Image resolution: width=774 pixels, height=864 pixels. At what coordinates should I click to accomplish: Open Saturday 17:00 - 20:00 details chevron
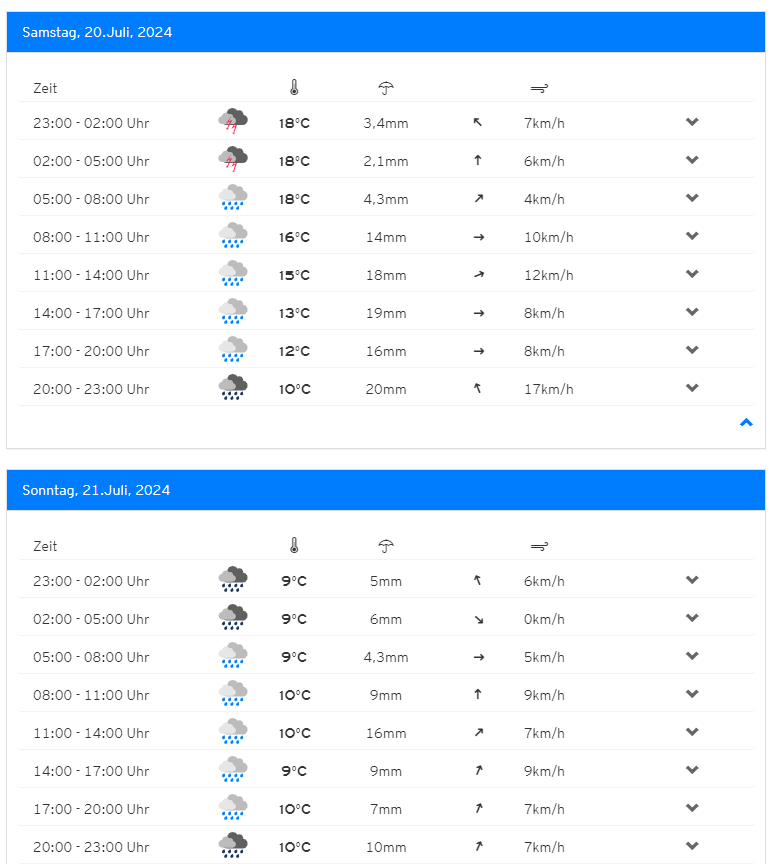pyautogui.click(x=692, y=350)
